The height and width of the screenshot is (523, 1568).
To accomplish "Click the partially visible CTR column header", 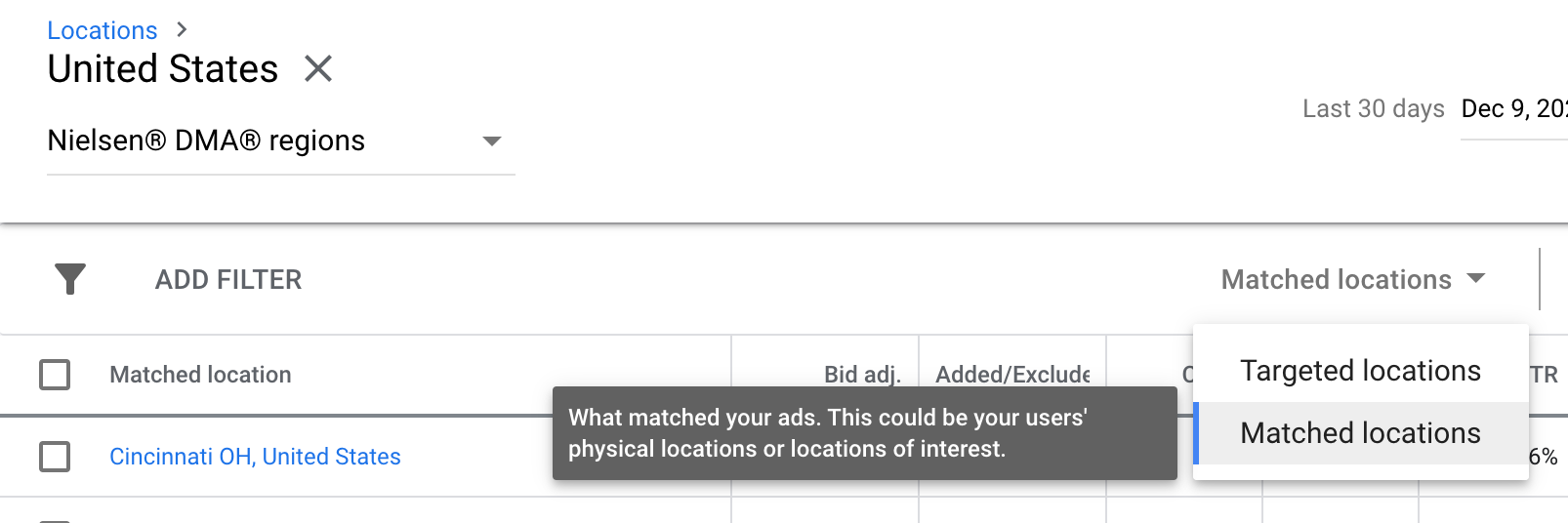I will tap(1545, 375).
